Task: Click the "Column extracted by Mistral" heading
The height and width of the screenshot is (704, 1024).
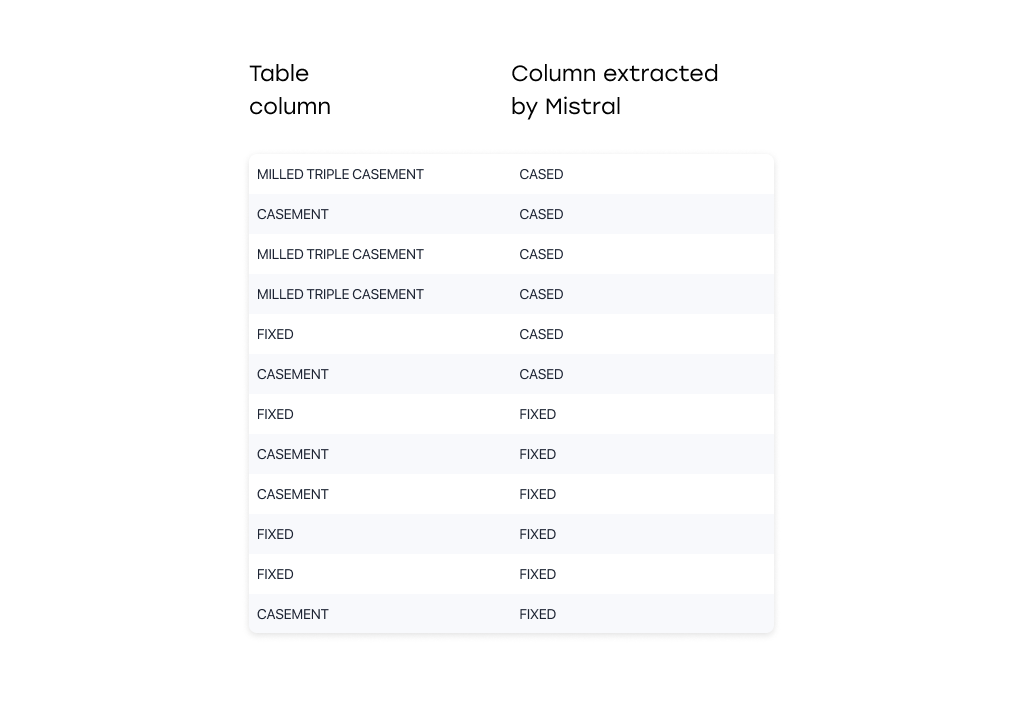Action: coord(614,90)
